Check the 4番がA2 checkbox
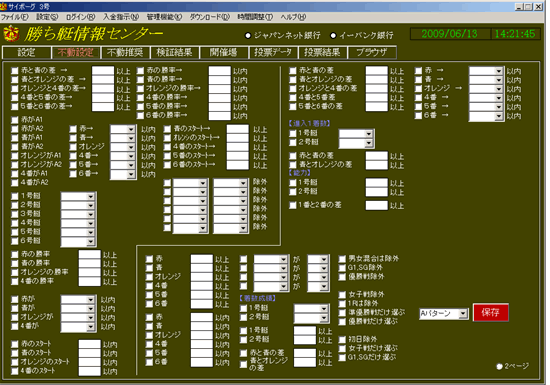The image size is (550, 385). coord(15,183)
